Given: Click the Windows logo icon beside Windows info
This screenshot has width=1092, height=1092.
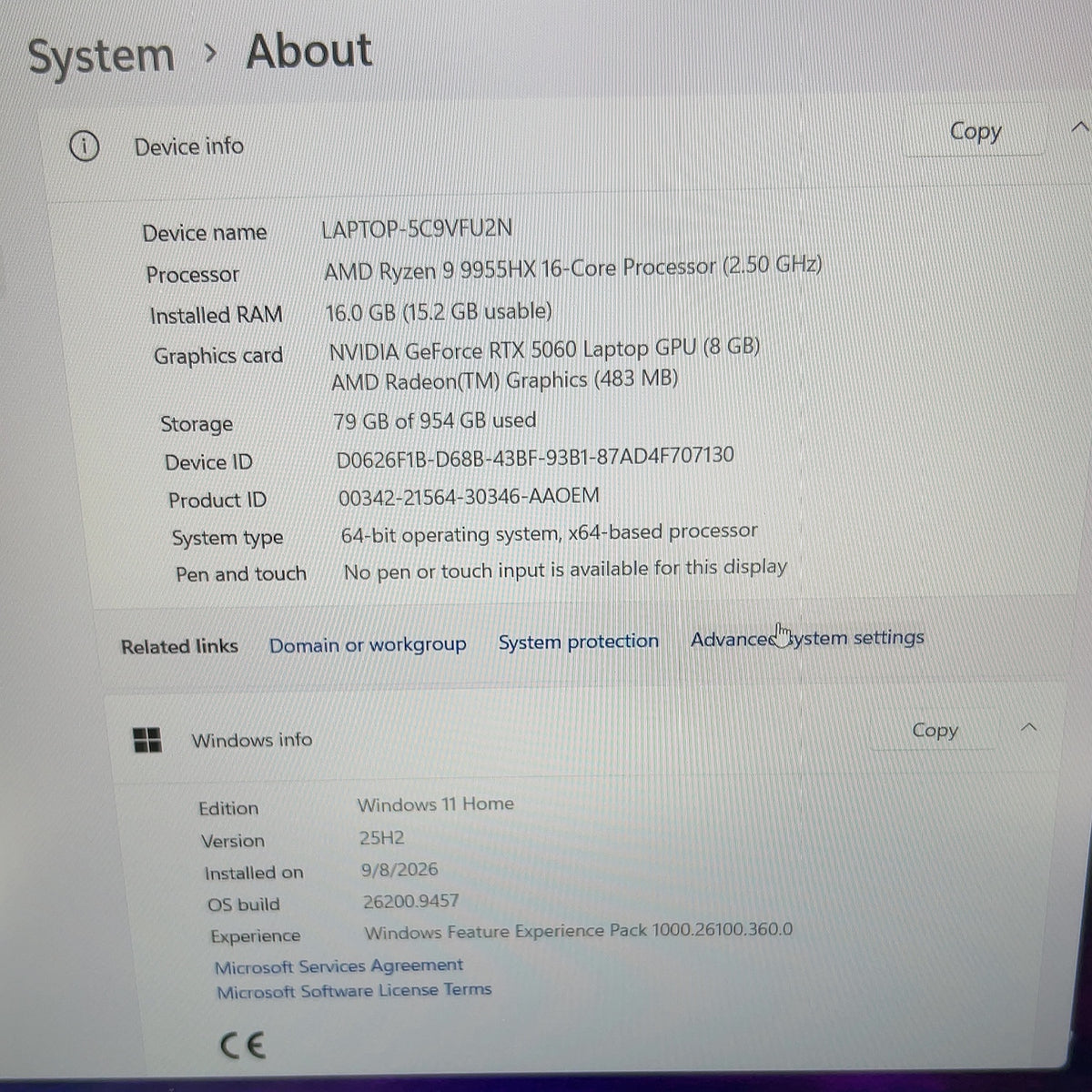Looking at the screenshot, I should 147,740.
